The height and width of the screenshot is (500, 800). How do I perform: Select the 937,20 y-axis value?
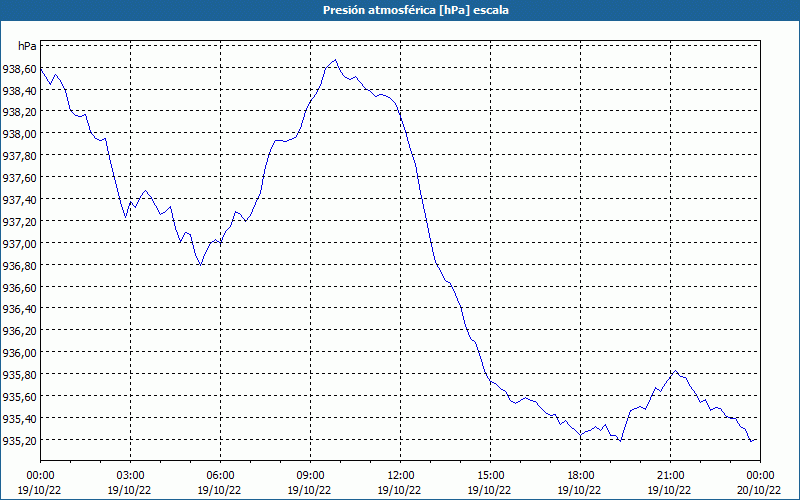19,222
